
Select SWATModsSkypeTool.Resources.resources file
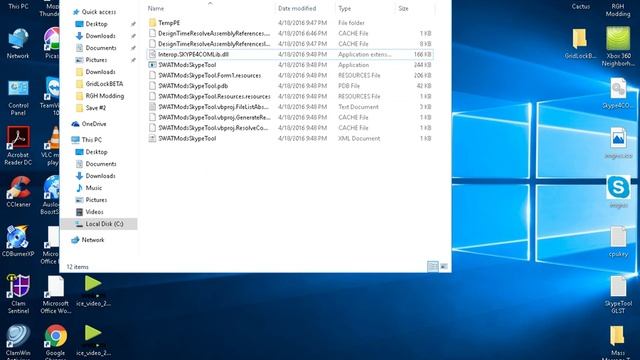pos(290,96)
